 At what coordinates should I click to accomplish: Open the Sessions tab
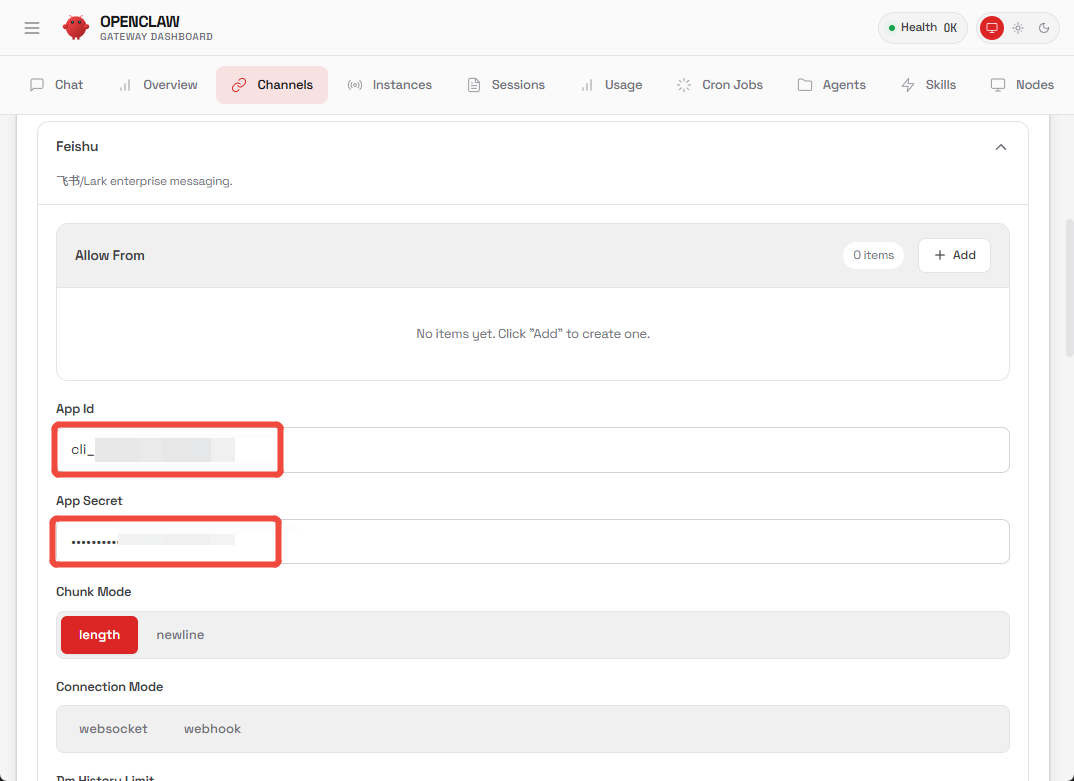click(x=505, y=85)
